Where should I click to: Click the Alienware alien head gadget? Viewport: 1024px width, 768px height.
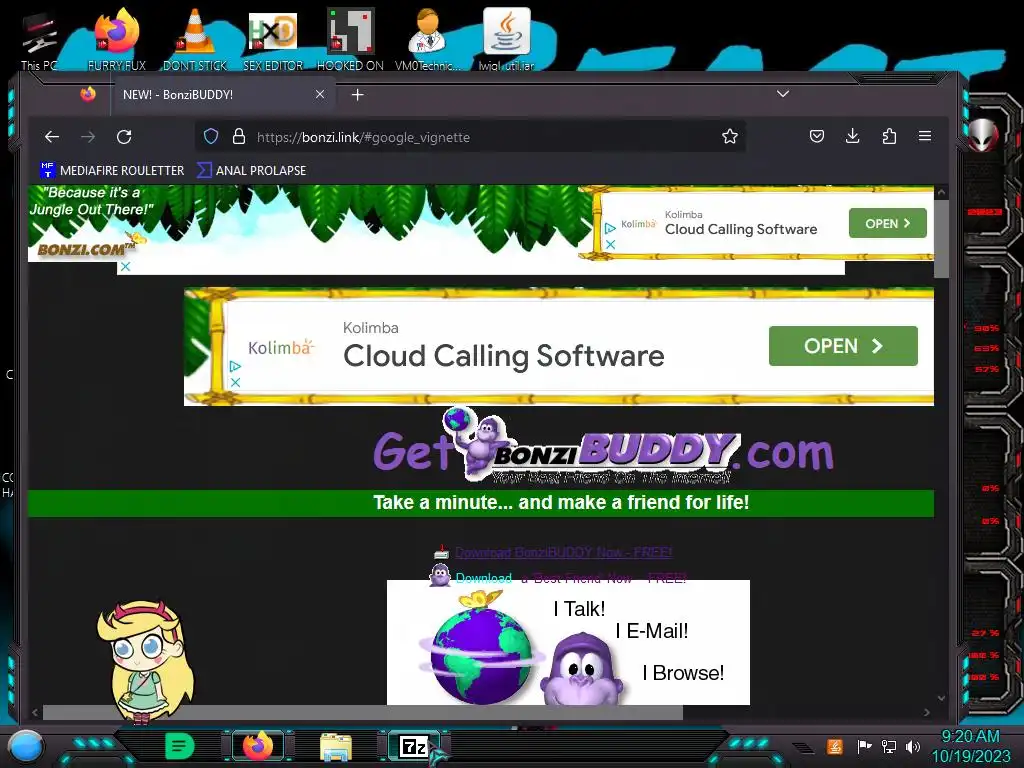coord(982,135)
